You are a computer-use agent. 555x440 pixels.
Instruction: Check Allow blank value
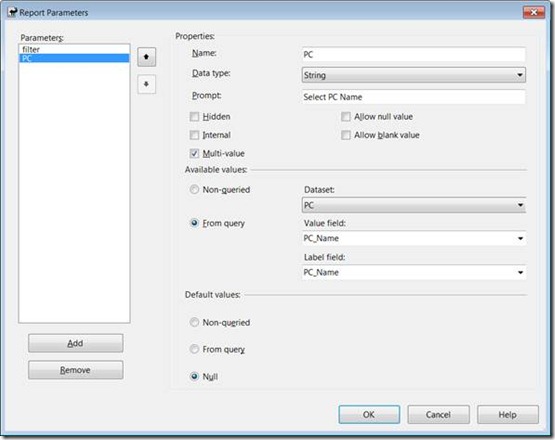click(x=346, y=135)
